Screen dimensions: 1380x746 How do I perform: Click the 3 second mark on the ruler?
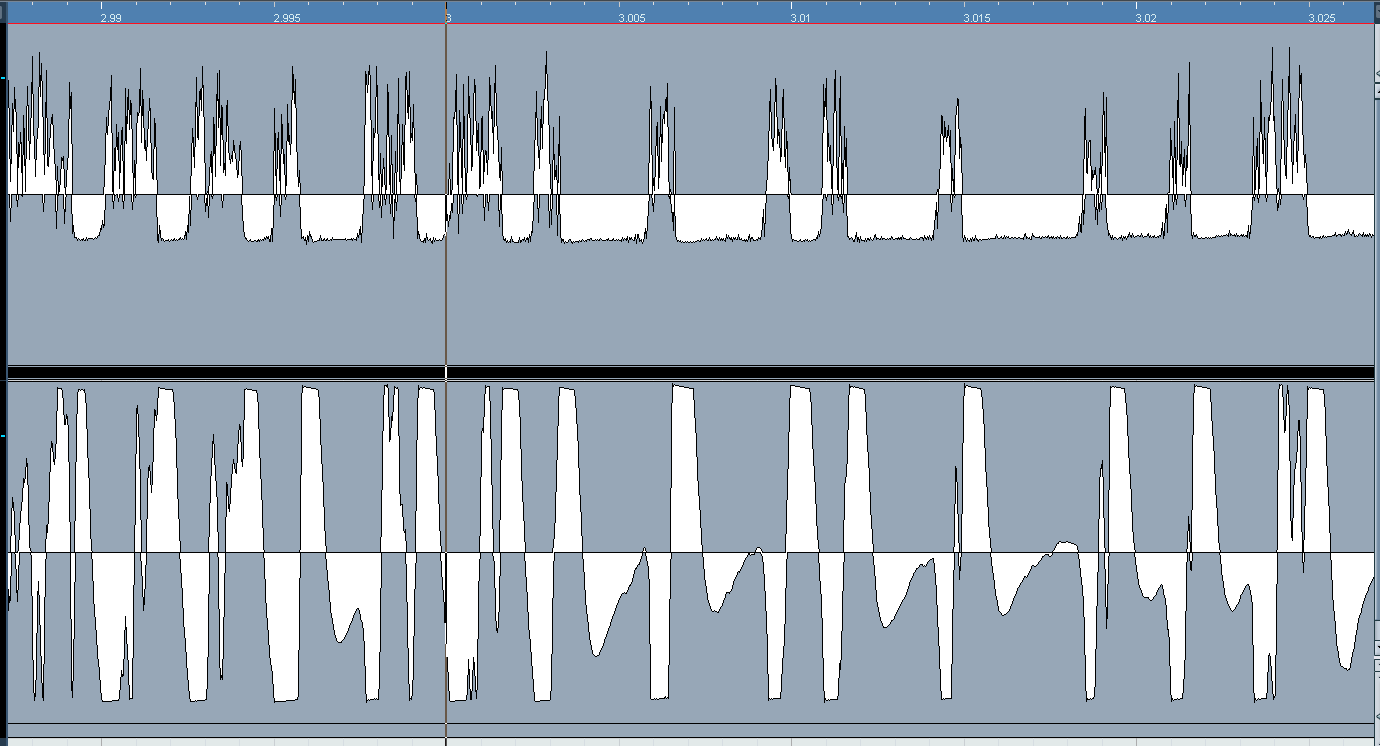click(x=447, y=18)
